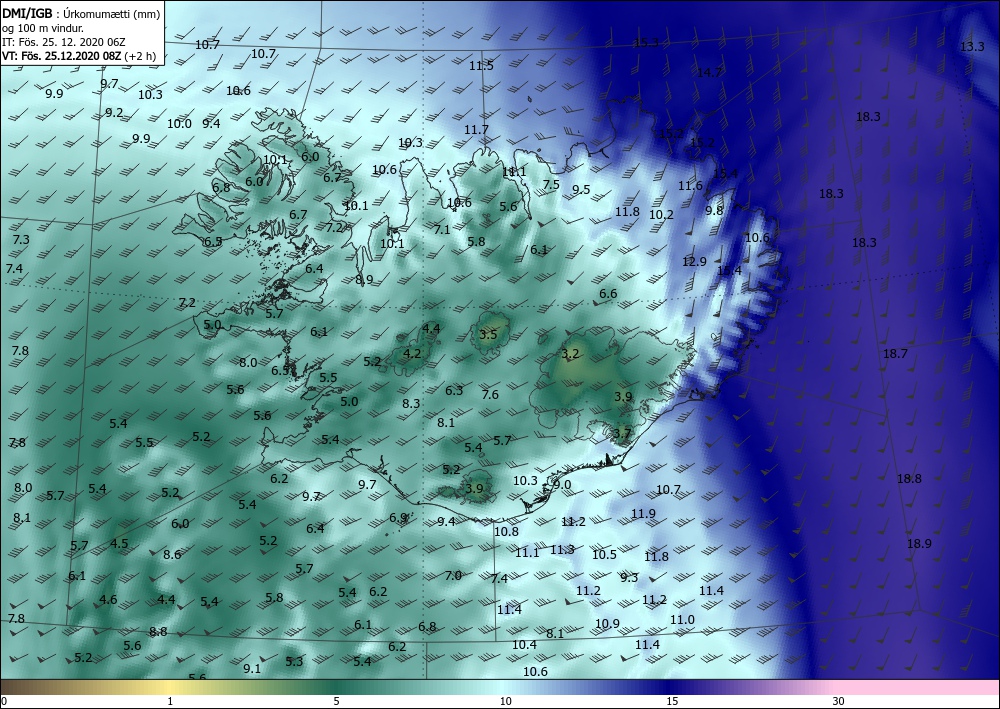Click the 11.7 value on the map
The image size is (1000, 709).
476,129
